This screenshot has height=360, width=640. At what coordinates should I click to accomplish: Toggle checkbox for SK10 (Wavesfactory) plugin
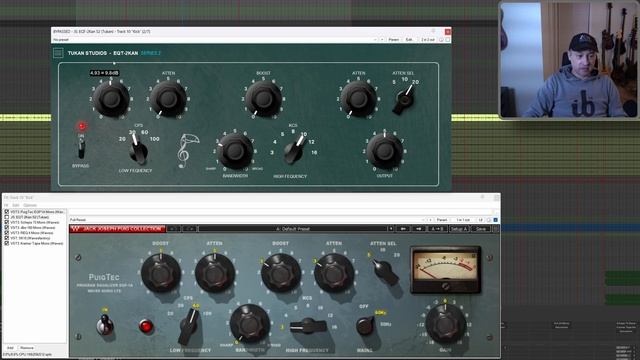point(7,238)
